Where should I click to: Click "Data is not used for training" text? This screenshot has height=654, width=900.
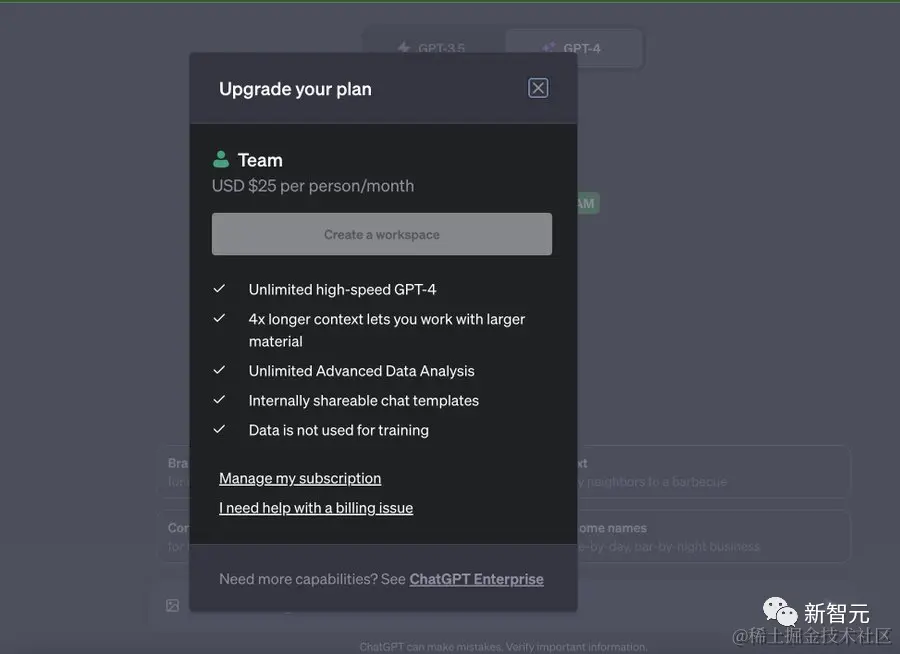(x=339, y=430)
